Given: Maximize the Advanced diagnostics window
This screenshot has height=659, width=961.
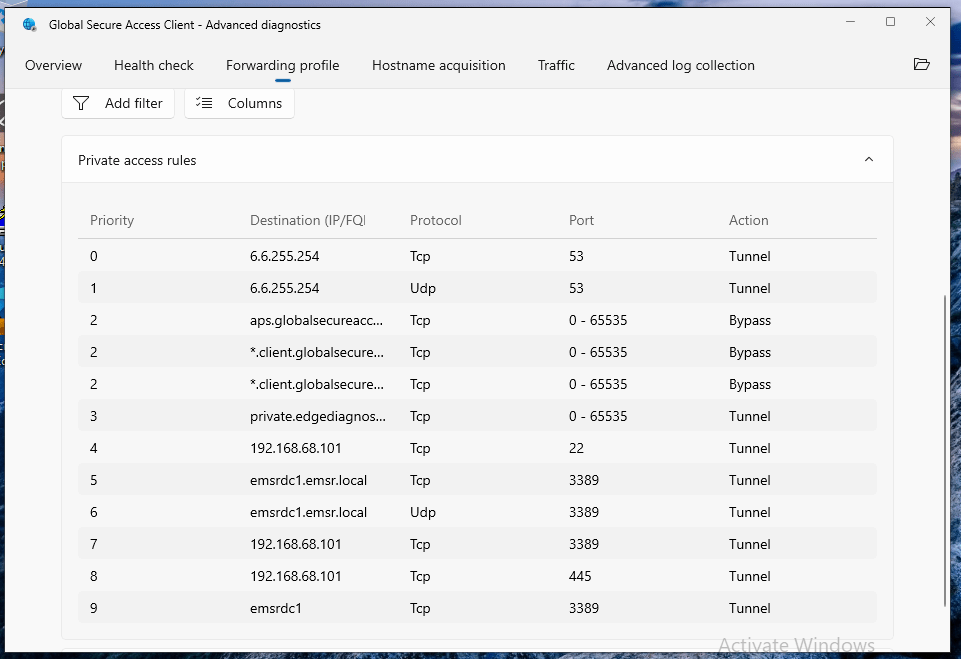Looking at the screenshot, I should 890,22.
